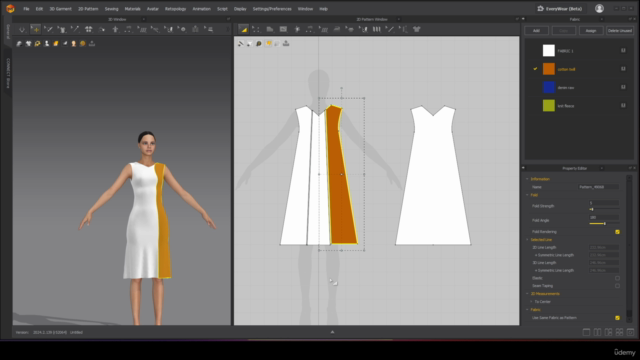Click the icon right of cotton twill row
The image size is (640, 360).
pos(623,69)
